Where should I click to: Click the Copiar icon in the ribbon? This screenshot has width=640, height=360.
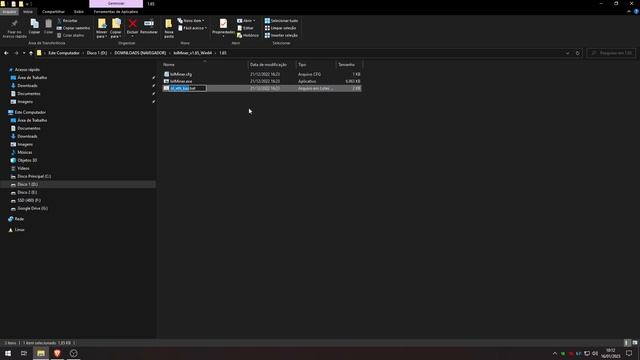[x=34, y=24]
